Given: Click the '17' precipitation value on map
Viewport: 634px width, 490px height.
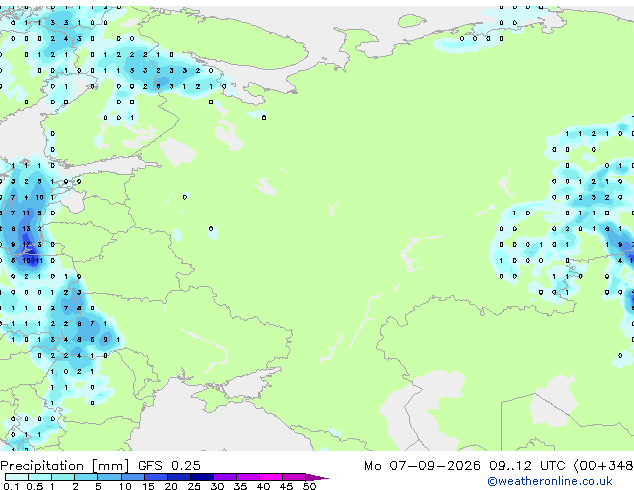Looking at the screenshot, I should (x=27, y=245).
